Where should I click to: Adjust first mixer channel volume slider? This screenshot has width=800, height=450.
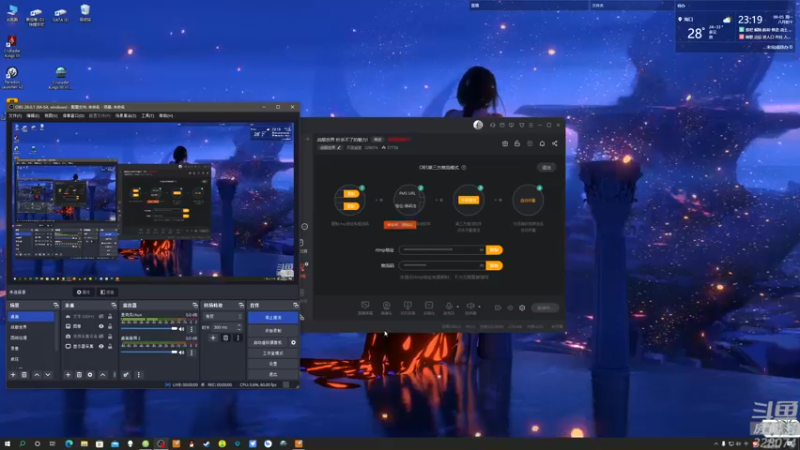(149, 329)
